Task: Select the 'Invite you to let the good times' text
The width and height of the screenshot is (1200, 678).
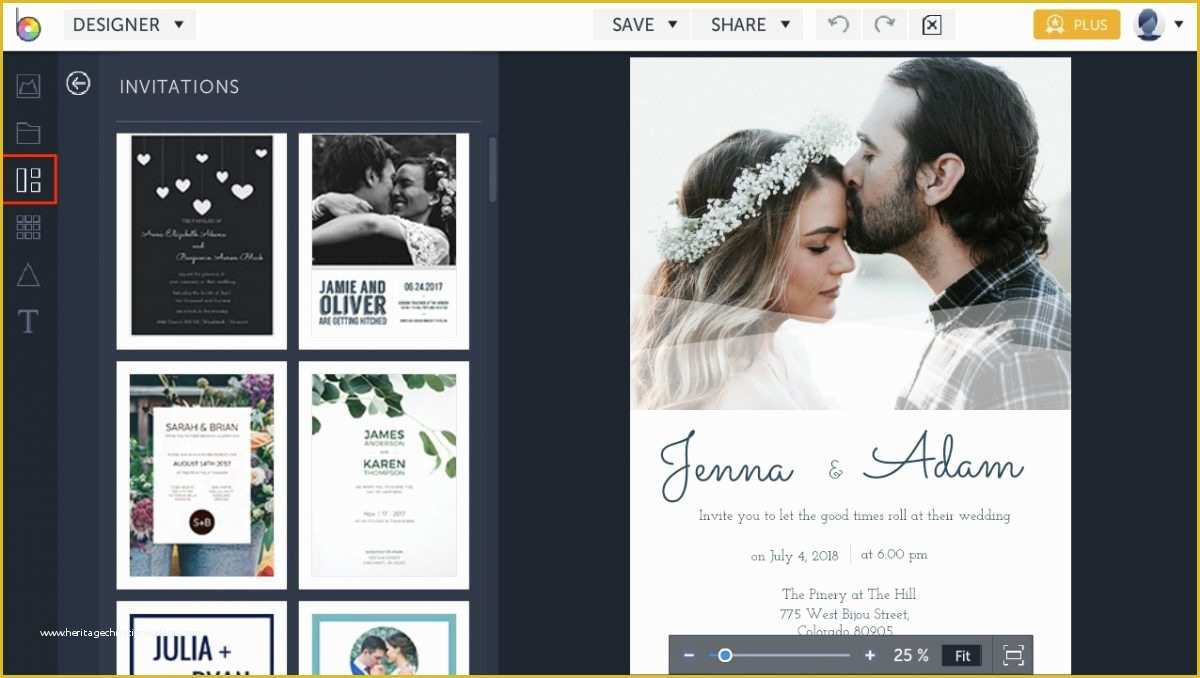Action: coord(854,516)
